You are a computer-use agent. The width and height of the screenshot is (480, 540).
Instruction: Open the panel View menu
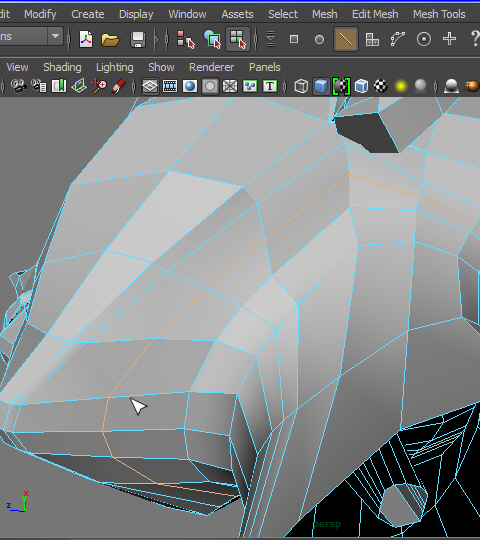tap(17, 67)
